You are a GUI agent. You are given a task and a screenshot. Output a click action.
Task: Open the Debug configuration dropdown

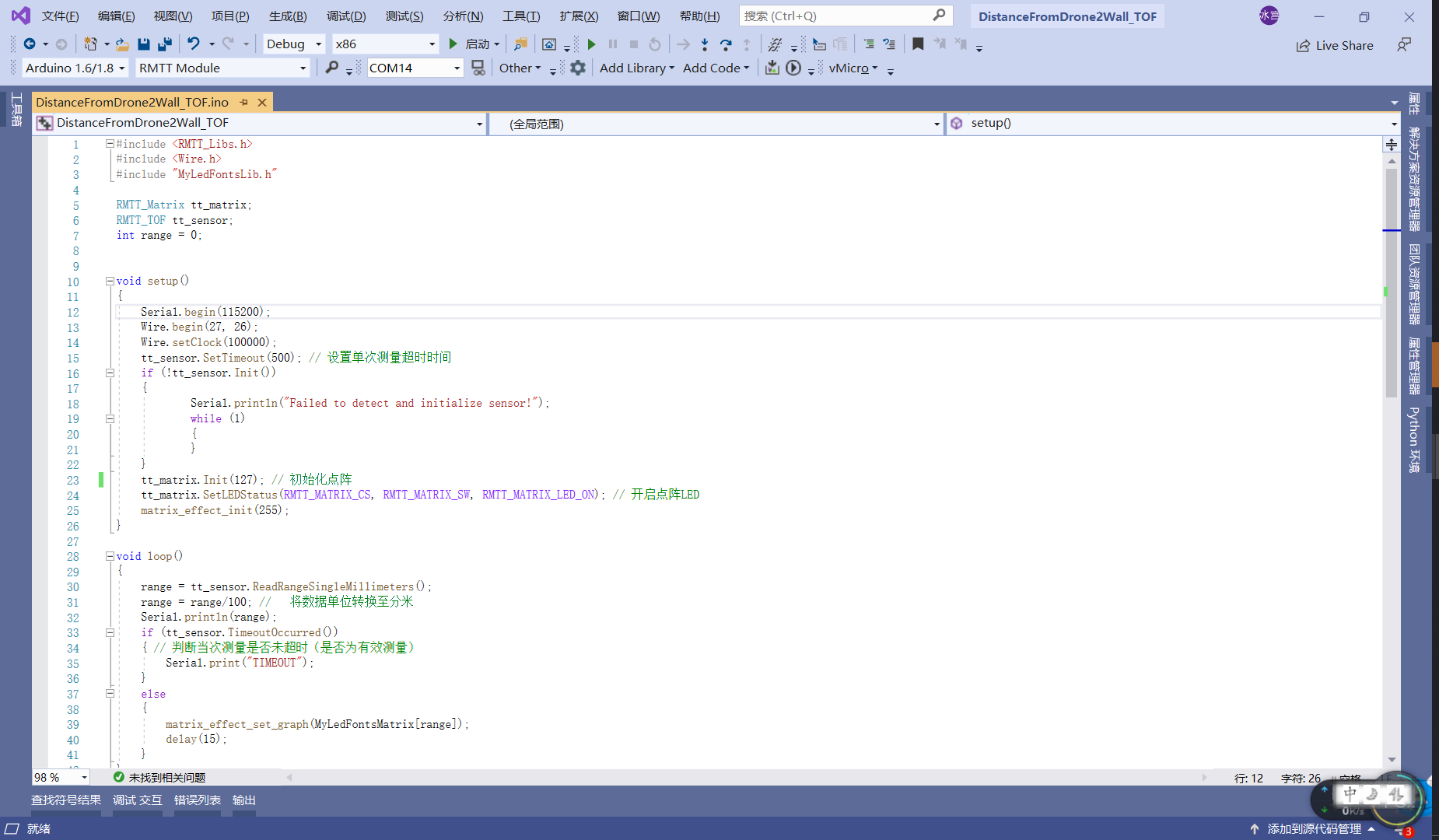[x=293, y=44]
